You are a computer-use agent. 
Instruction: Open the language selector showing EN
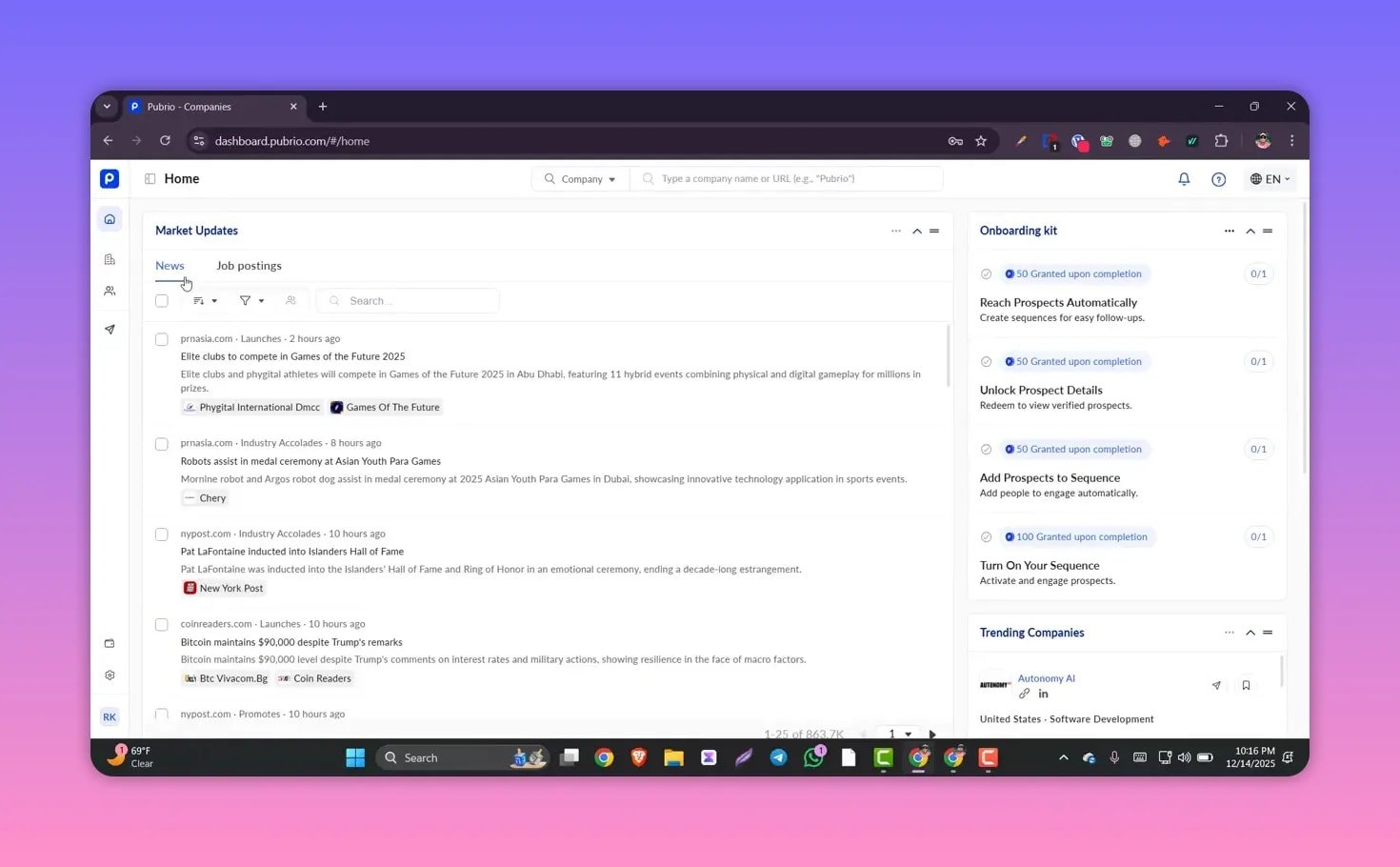tap(1270, 178)
